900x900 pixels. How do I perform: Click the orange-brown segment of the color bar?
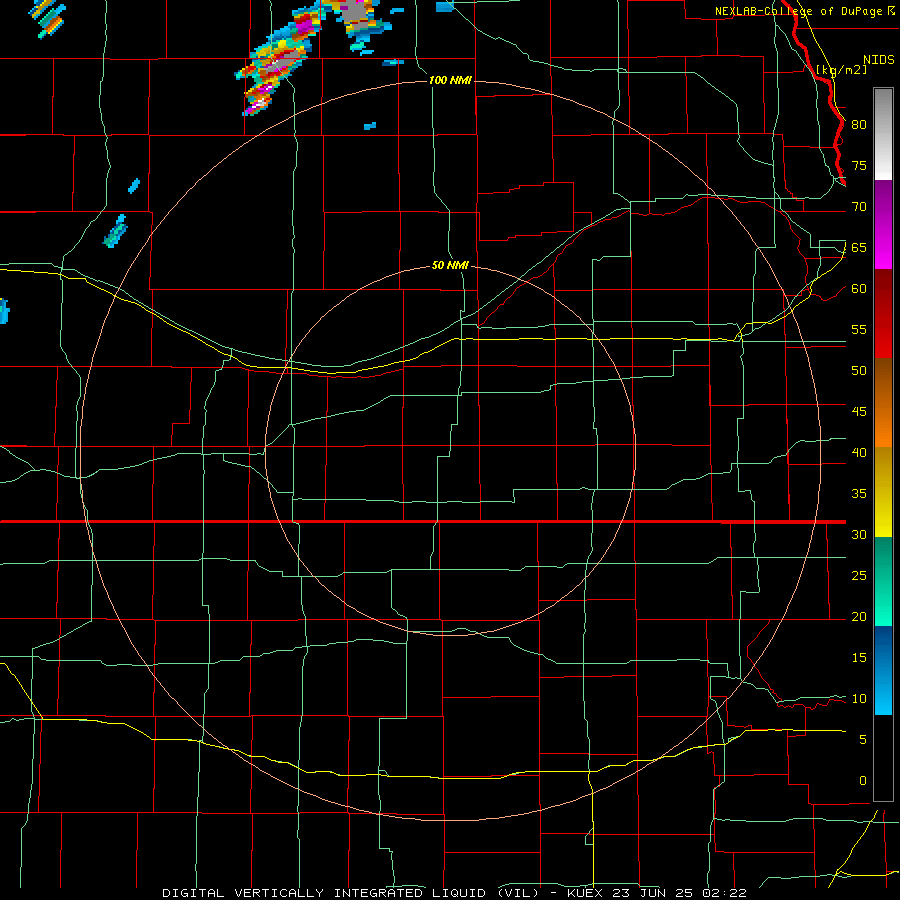(x=883, y=403)
